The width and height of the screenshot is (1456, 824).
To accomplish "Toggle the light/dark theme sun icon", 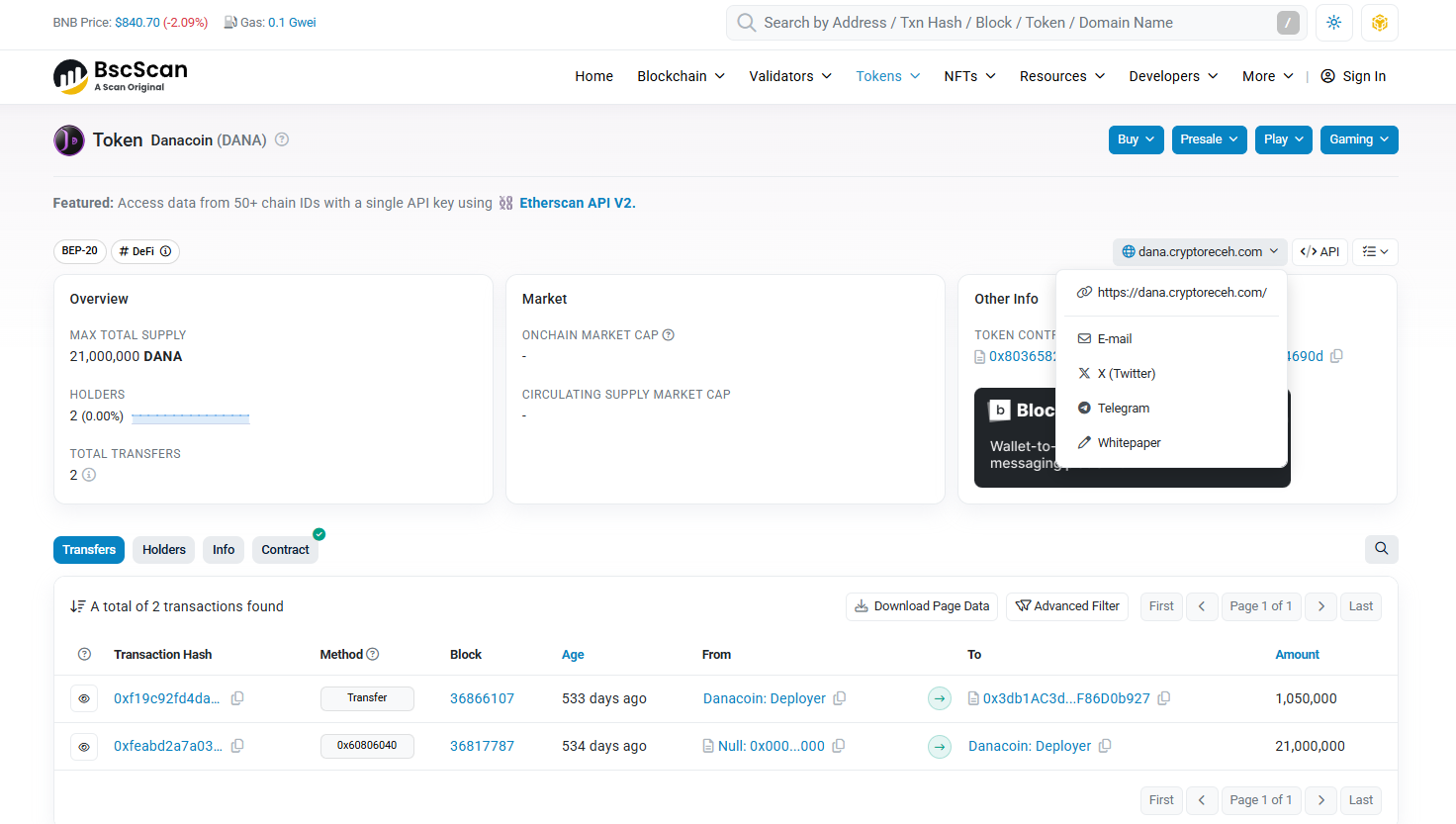I will pyautogui.click(x=1333, y=23).
